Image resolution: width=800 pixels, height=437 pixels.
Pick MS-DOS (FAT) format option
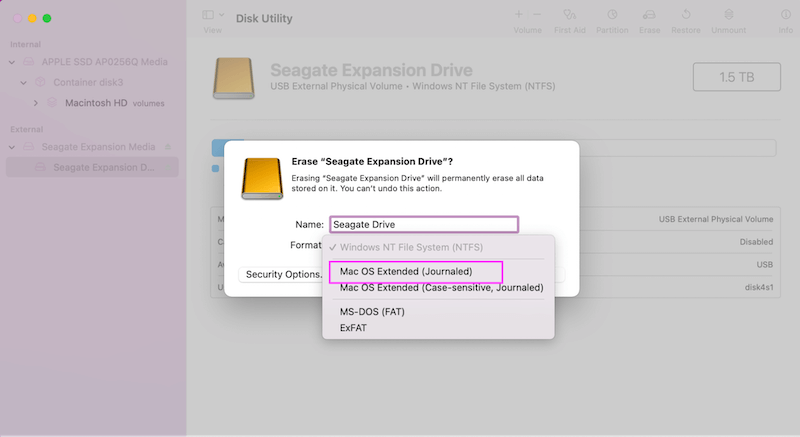coord(372,312)
